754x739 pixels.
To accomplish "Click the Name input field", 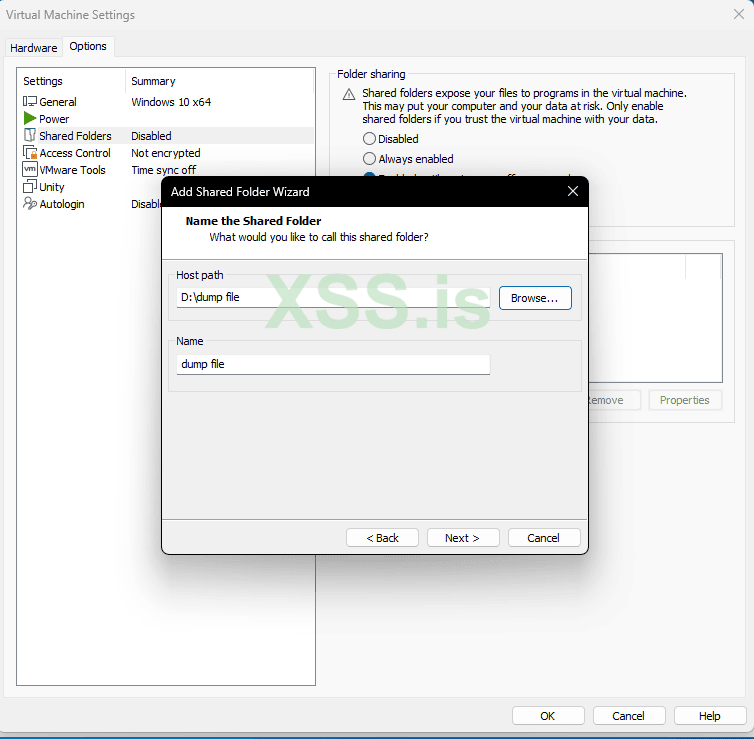I will tap(333, 364).
